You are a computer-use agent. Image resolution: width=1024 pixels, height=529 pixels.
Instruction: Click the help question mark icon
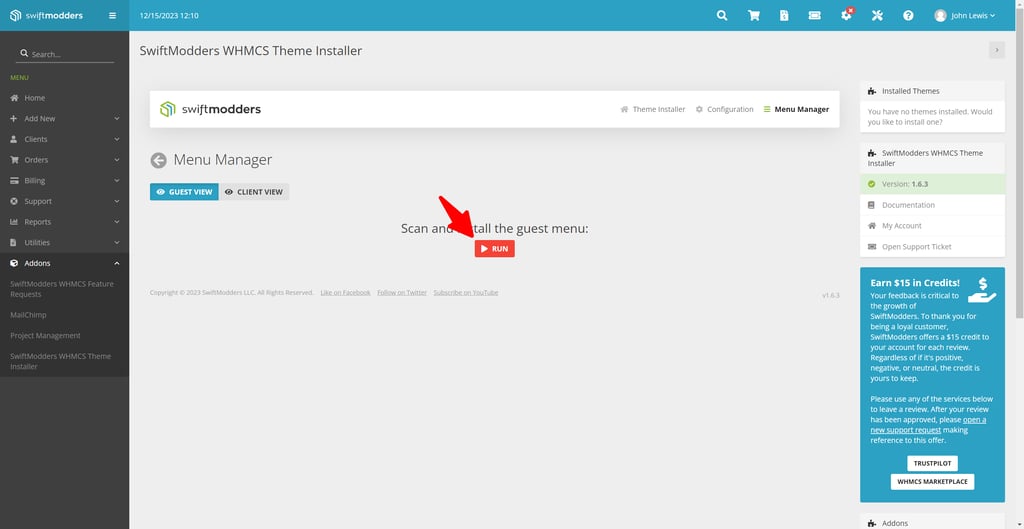coord(908,16)
